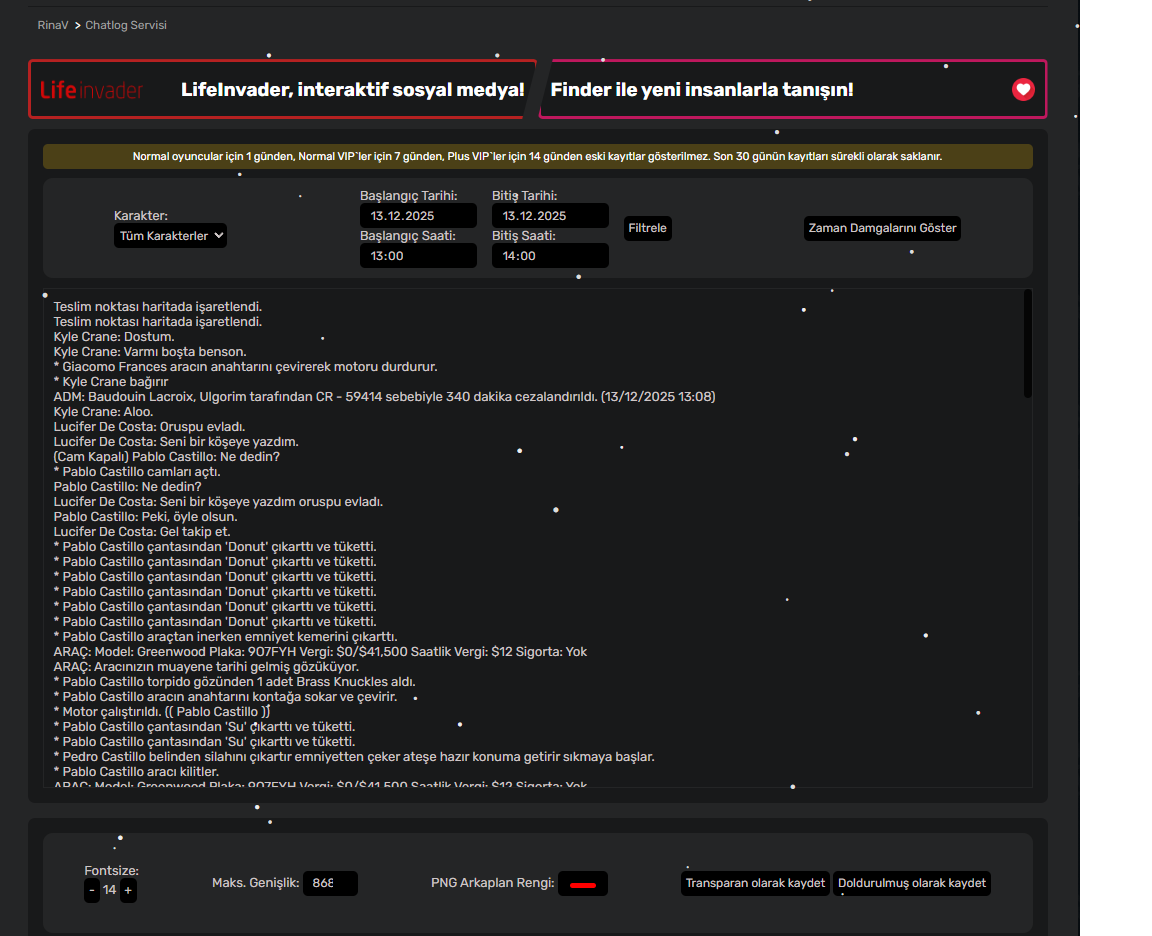Select line 'Kyle Crane: Varmı boşta benson.'

click(150, 352)
